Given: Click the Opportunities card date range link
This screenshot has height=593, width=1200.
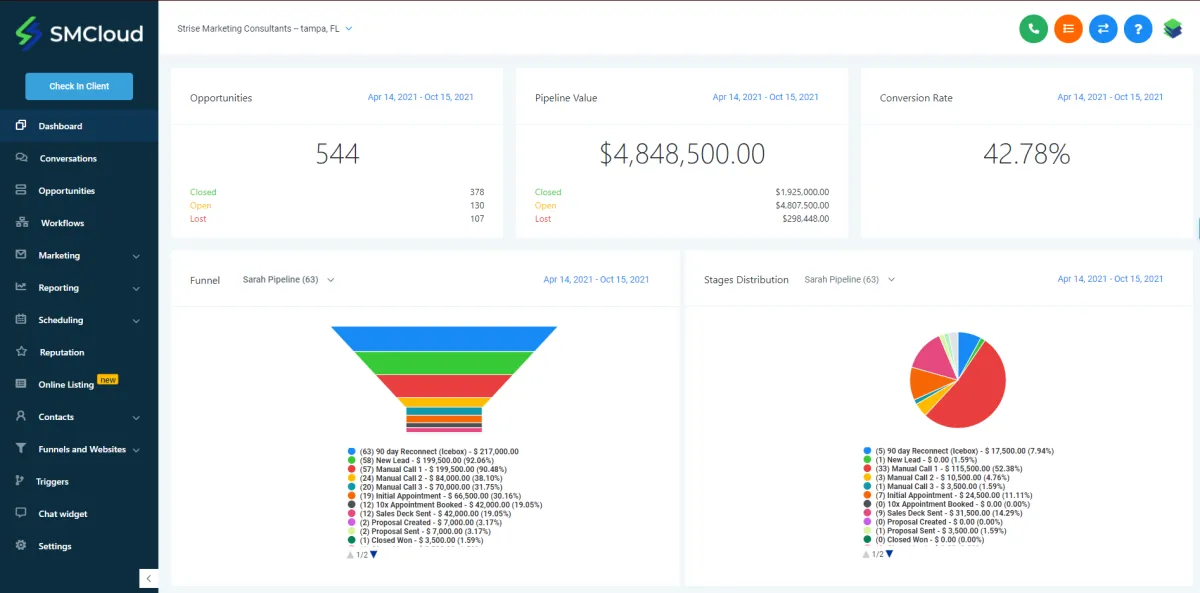Looking at the screenshot, I should 421,97.
